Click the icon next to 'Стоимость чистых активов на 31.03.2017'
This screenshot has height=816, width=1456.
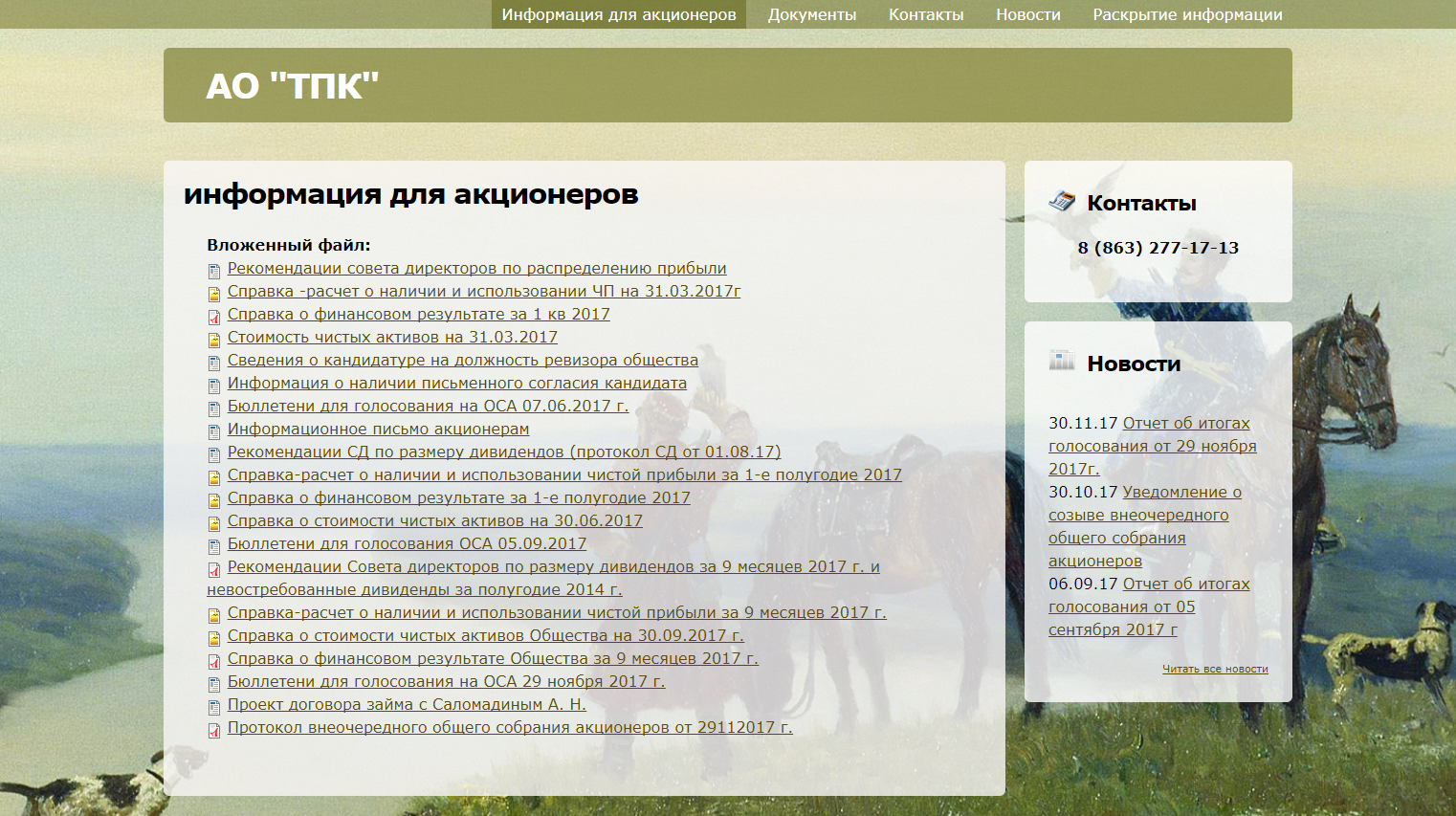click(214, 340)
